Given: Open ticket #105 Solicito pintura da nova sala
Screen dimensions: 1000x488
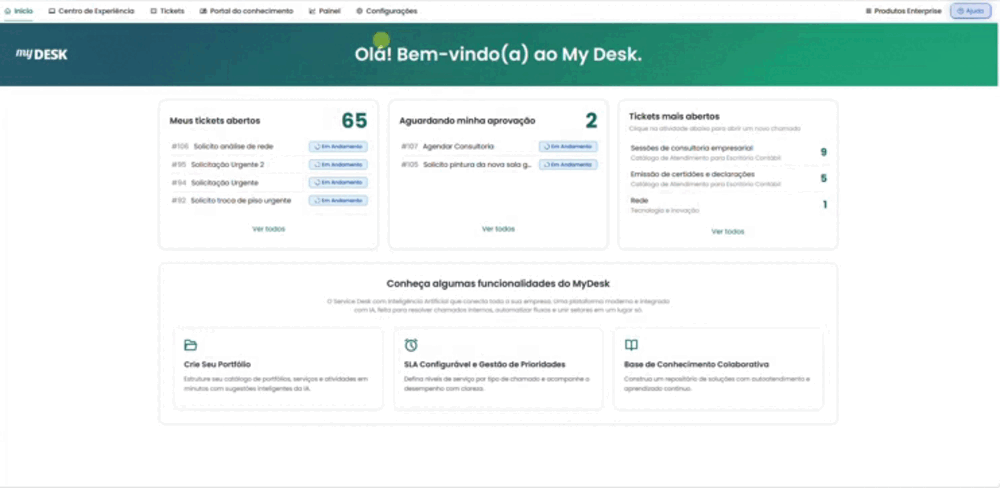Looking at the screenshot, I should [x=499, y=165].
